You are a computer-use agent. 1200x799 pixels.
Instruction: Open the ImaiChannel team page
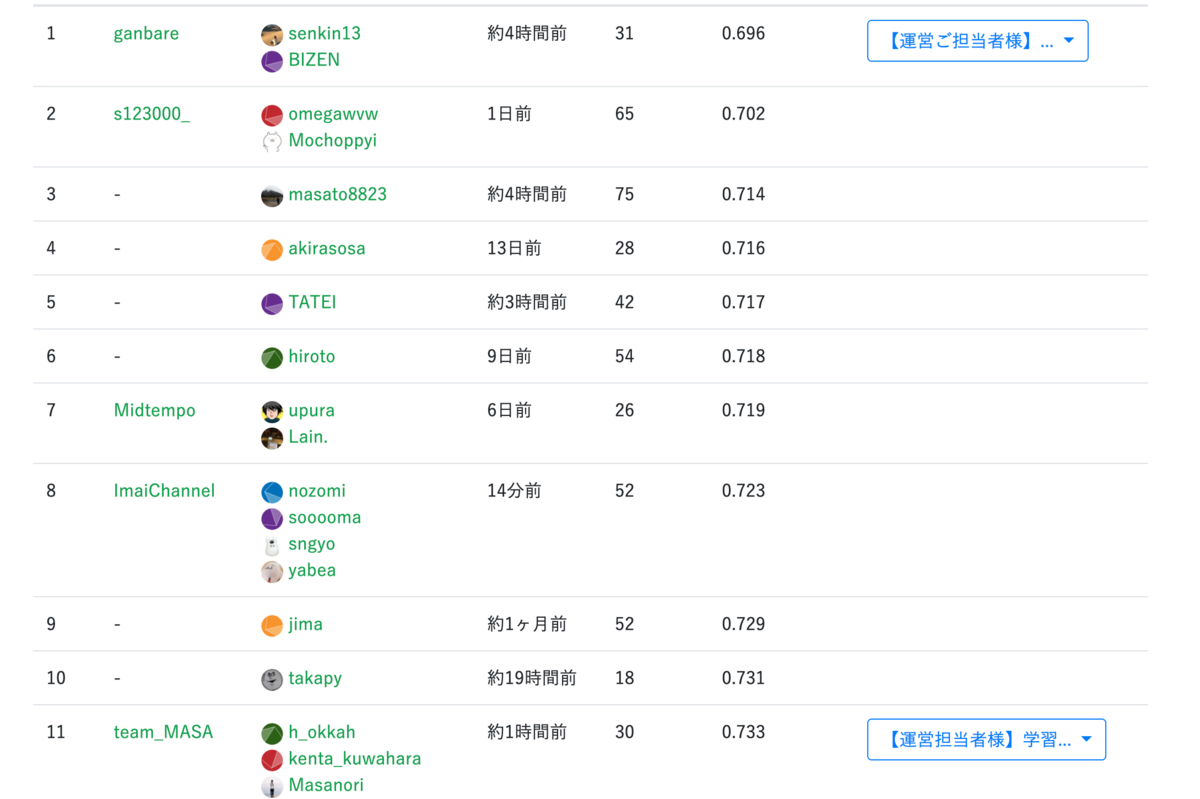coord(164,490)
